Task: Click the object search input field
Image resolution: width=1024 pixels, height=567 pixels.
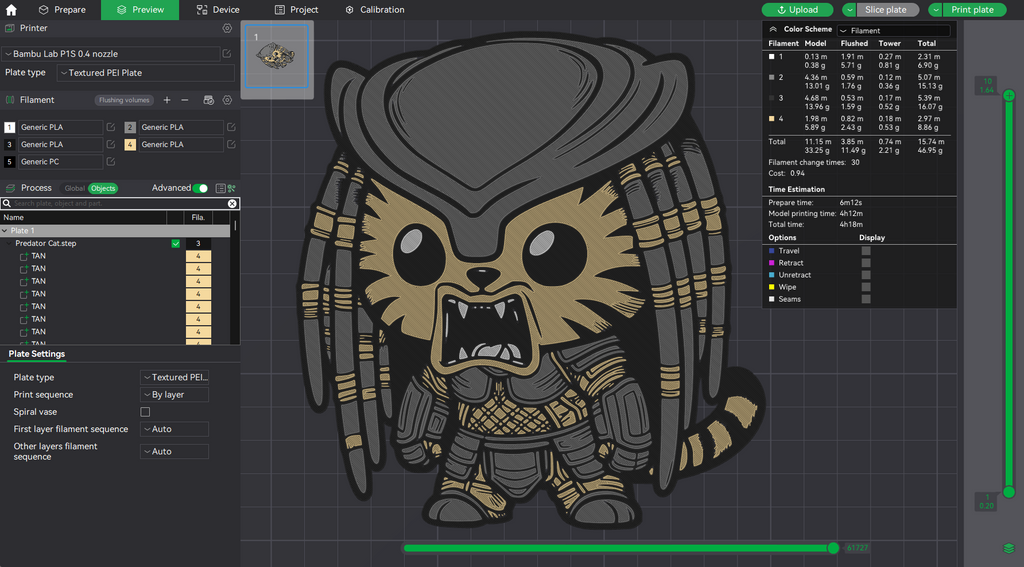Action: click(120, 204)
